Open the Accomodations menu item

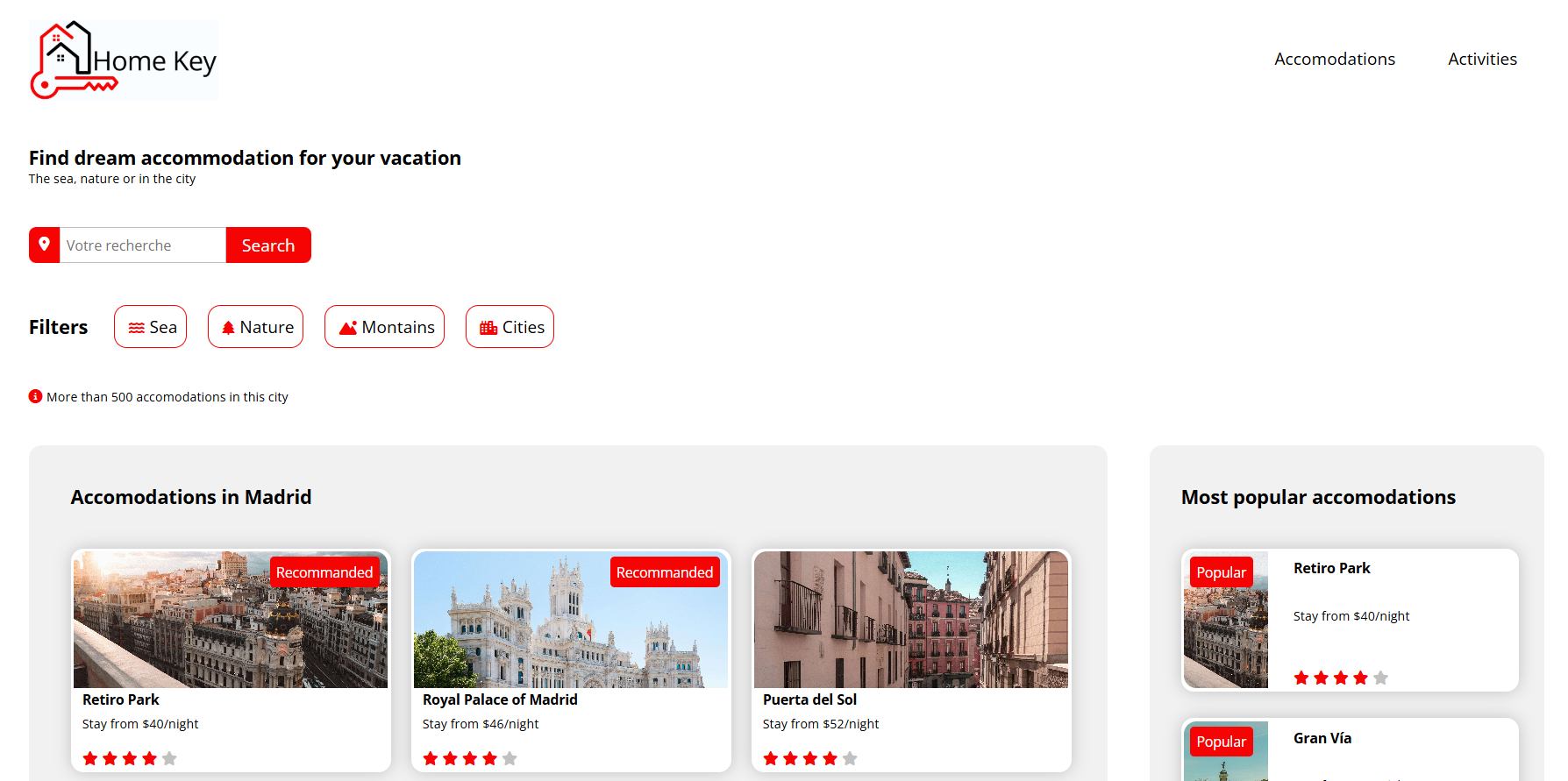point(1334,59)
